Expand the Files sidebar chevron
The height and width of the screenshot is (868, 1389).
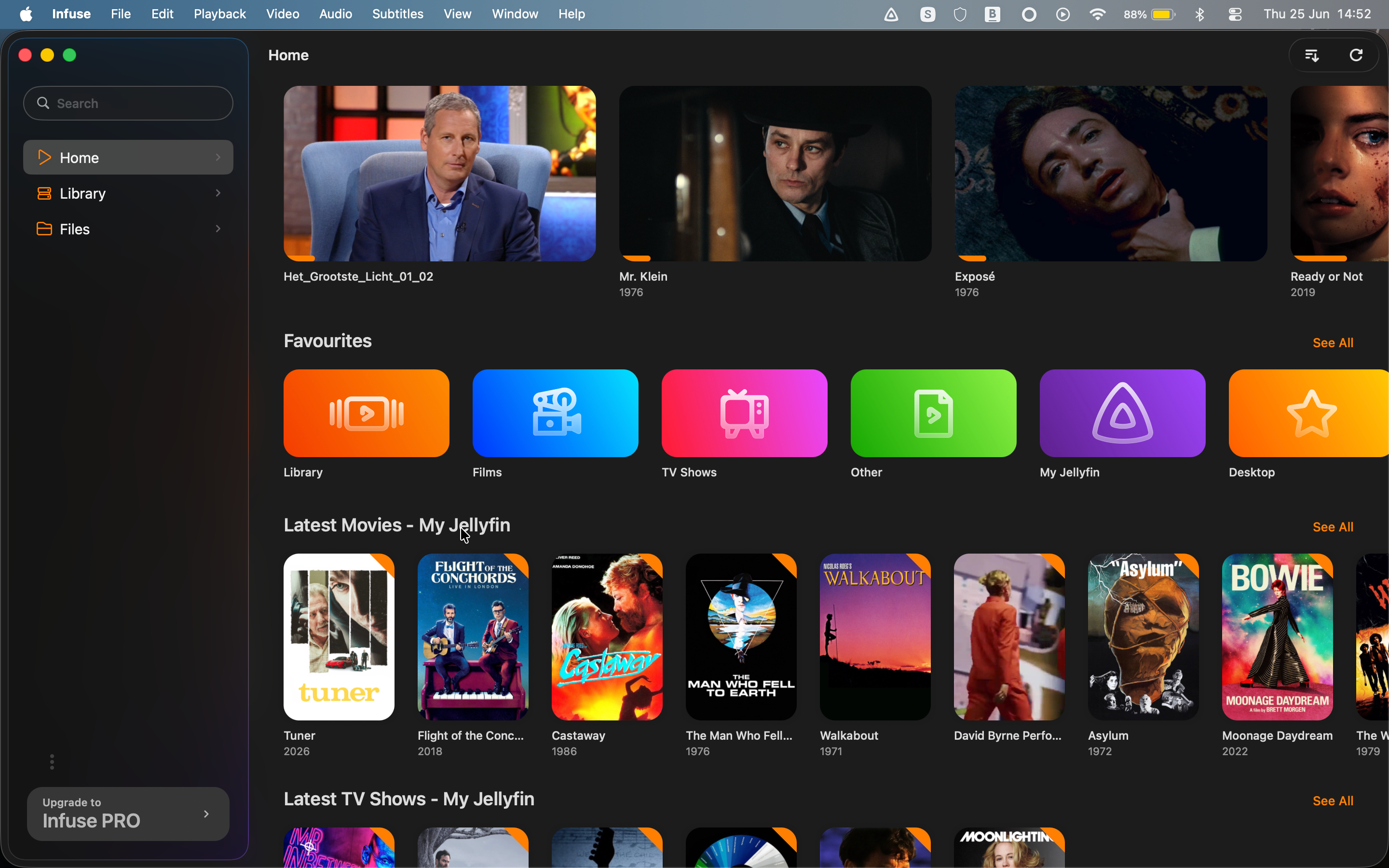pyautogui.click(x=218, y=229)
